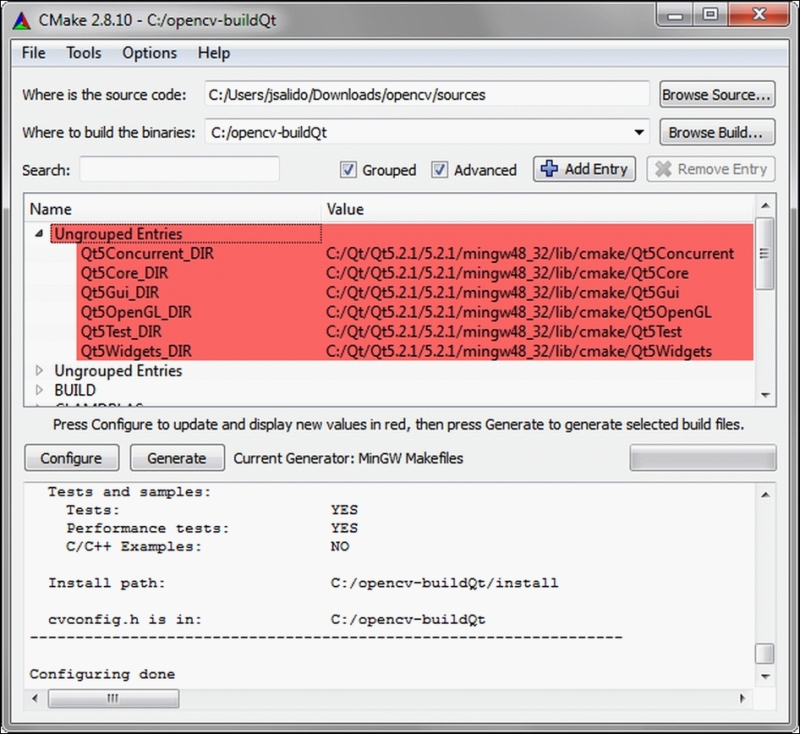
Task: Click Browse Build button
Action: click(717, 133)
